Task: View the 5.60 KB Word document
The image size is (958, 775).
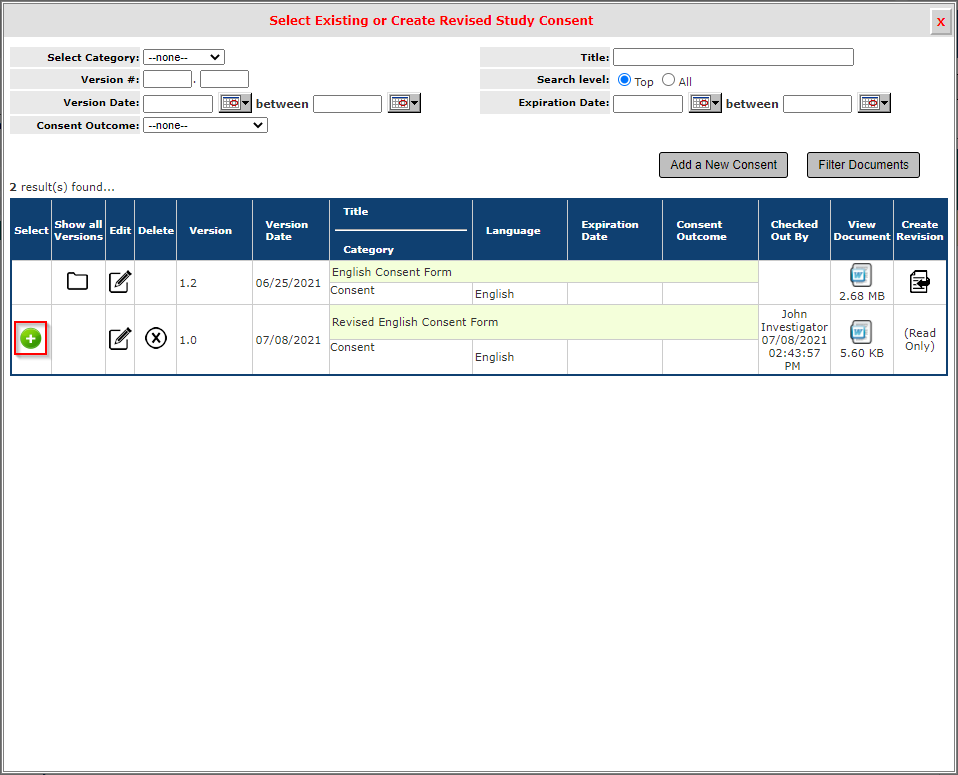Action: (x=861, y=332)
